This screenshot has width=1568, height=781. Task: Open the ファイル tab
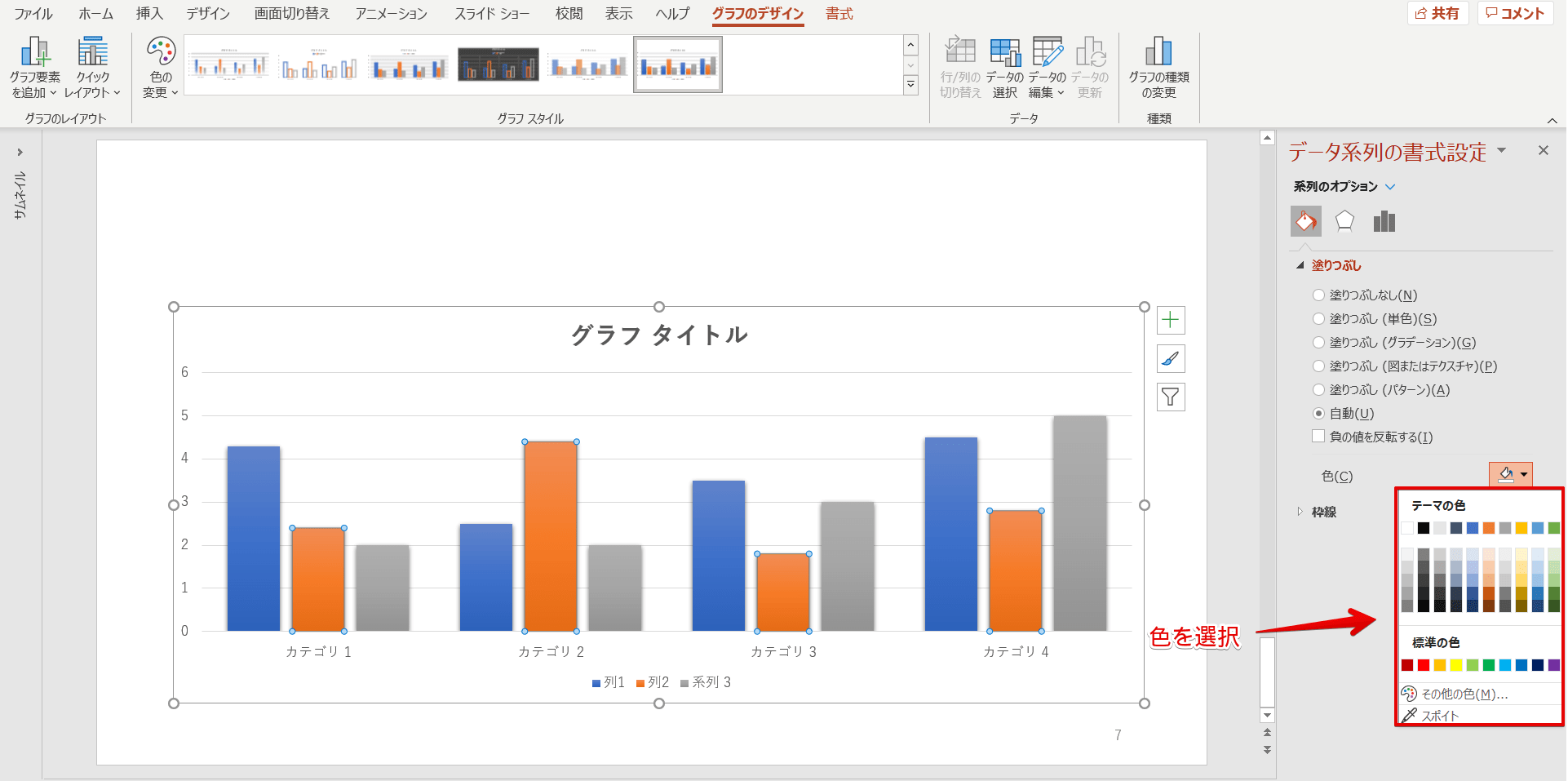pos(33,14)
